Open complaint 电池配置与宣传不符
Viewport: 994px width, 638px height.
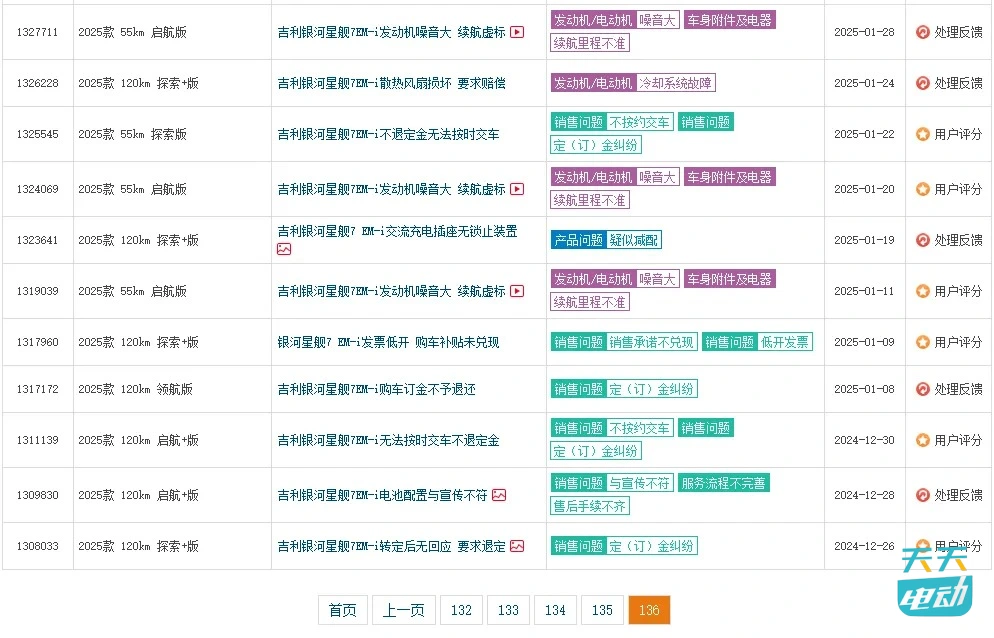(x=383, y=495)
